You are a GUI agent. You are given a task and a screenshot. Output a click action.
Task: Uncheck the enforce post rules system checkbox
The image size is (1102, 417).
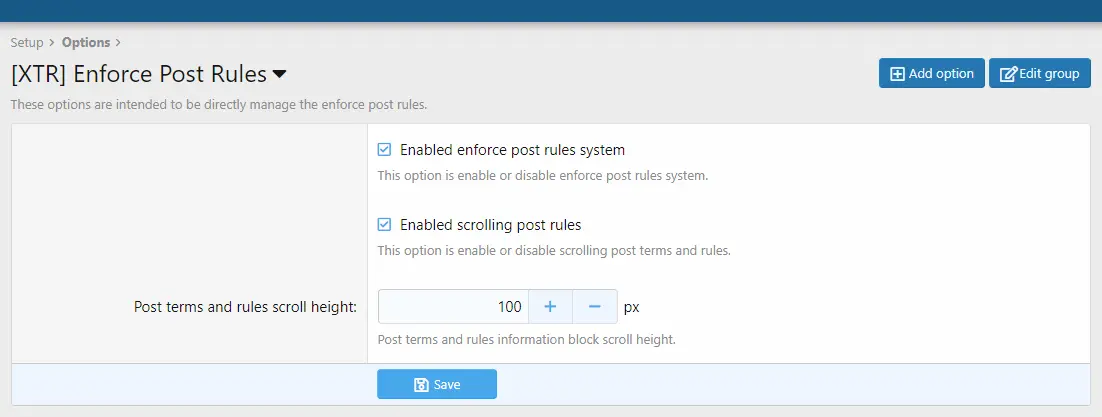pyautogui.click(x=384, y=149)
